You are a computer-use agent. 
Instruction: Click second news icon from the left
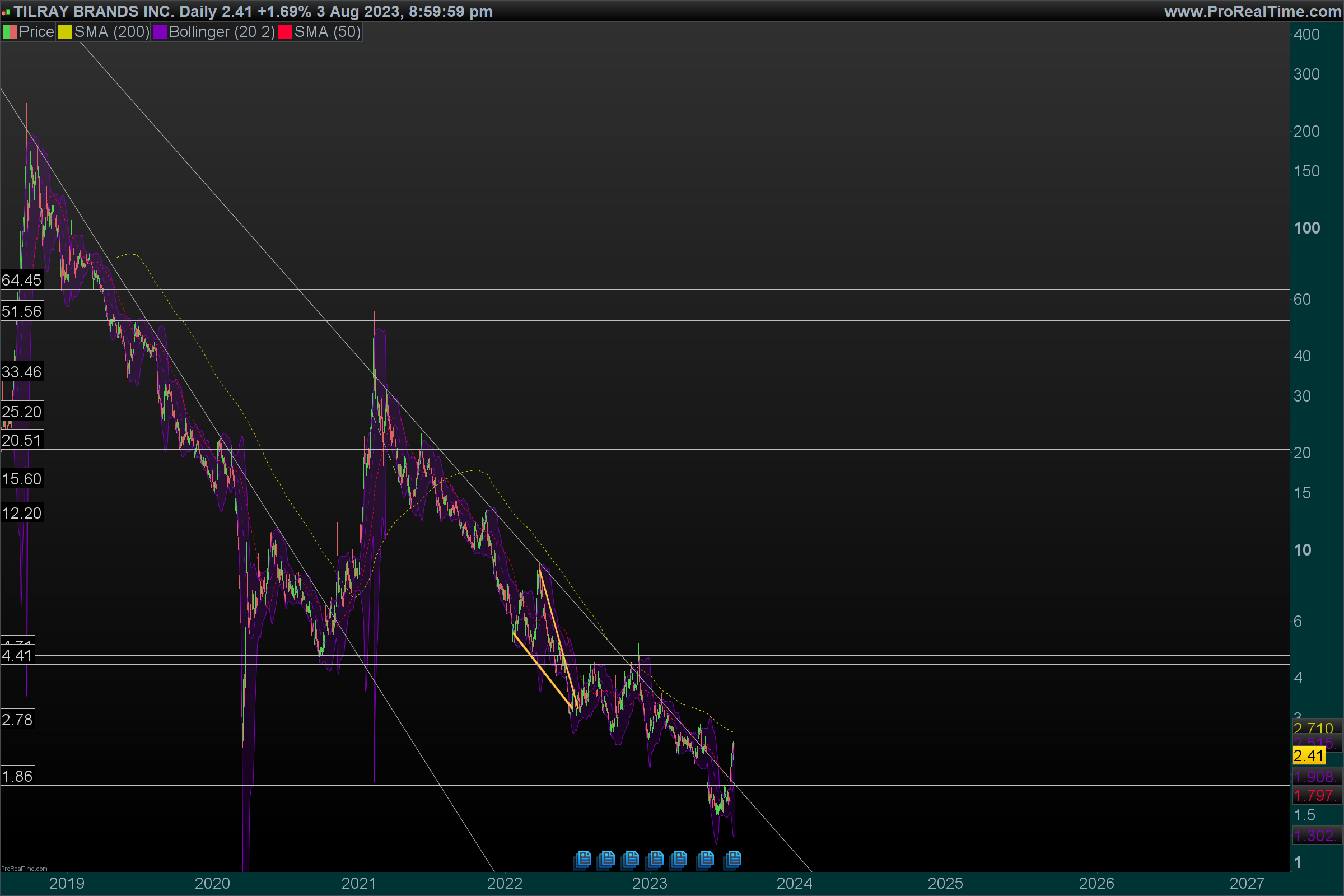pyautogui.click(x=607, y=859)
